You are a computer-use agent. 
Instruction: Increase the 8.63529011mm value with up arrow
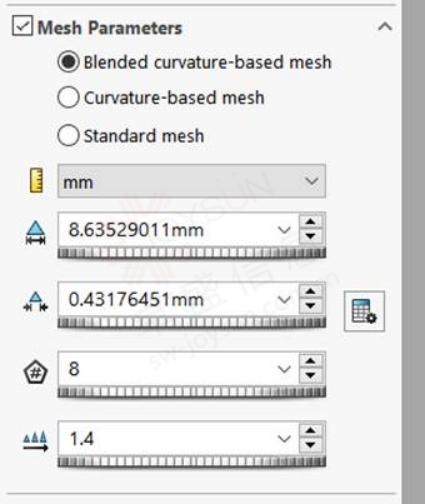point(311,223)
